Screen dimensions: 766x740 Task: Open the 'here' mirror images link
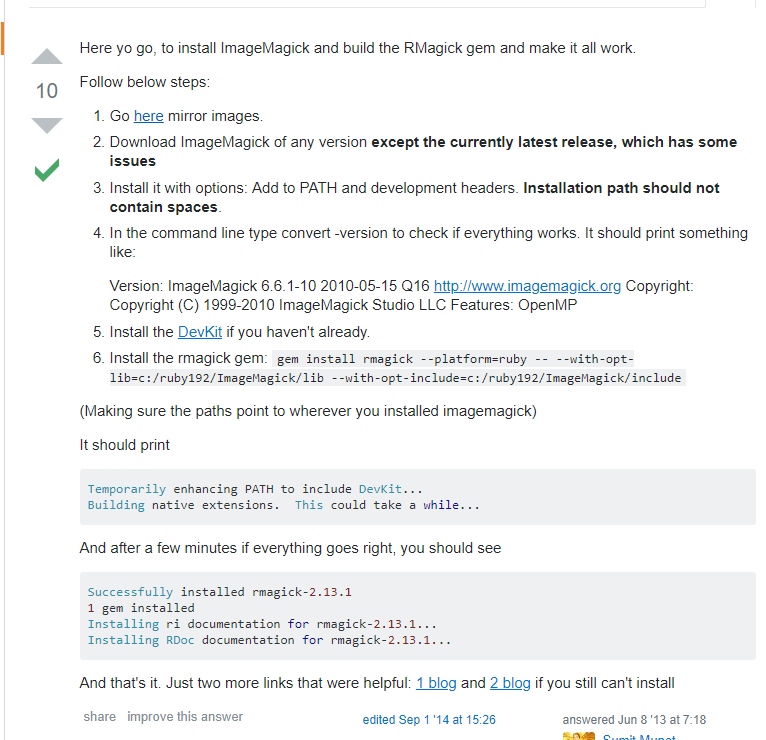pos(148,116)
